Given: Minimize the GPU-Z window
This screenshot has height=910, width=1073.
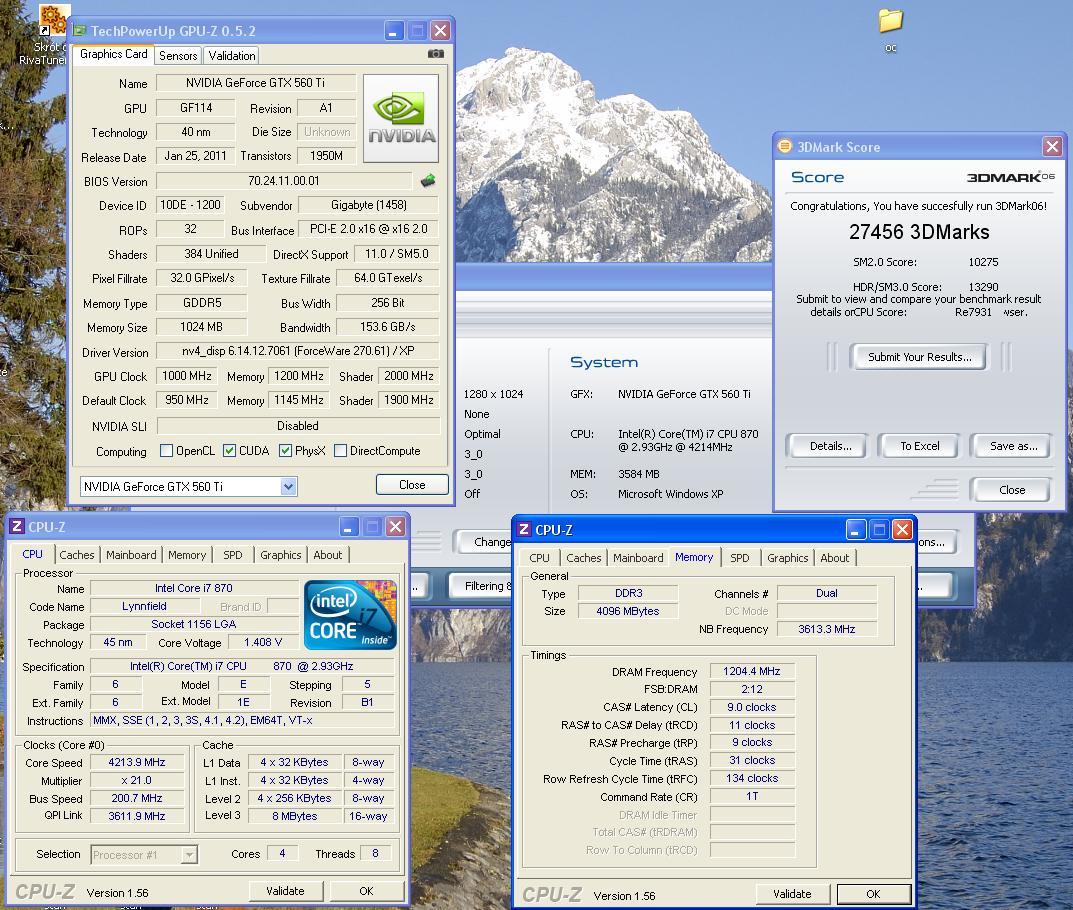Looking at the screenshot, I should coord(394,31).
